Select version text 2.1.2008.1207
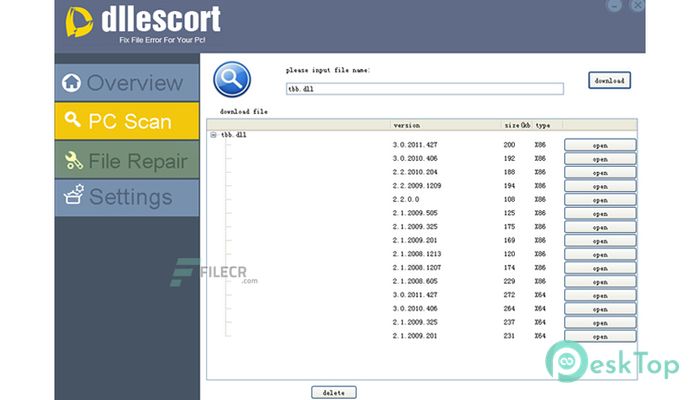 (417, 267)
